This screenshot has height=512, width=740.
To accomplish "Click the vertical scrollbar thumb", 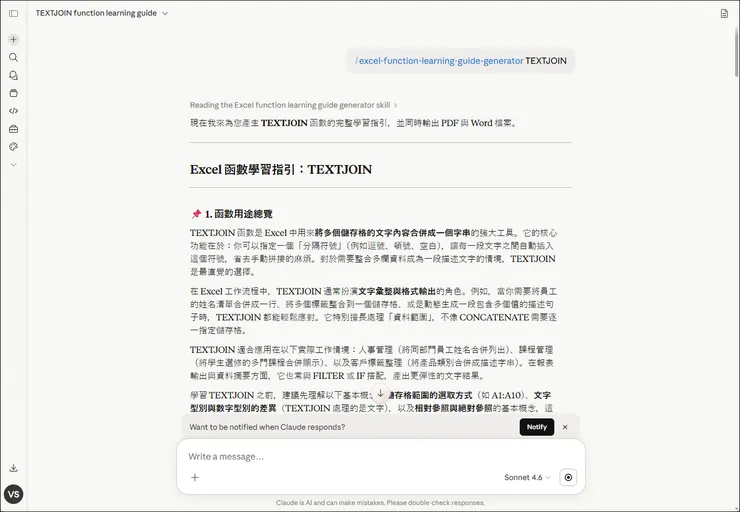I will 737,51.
